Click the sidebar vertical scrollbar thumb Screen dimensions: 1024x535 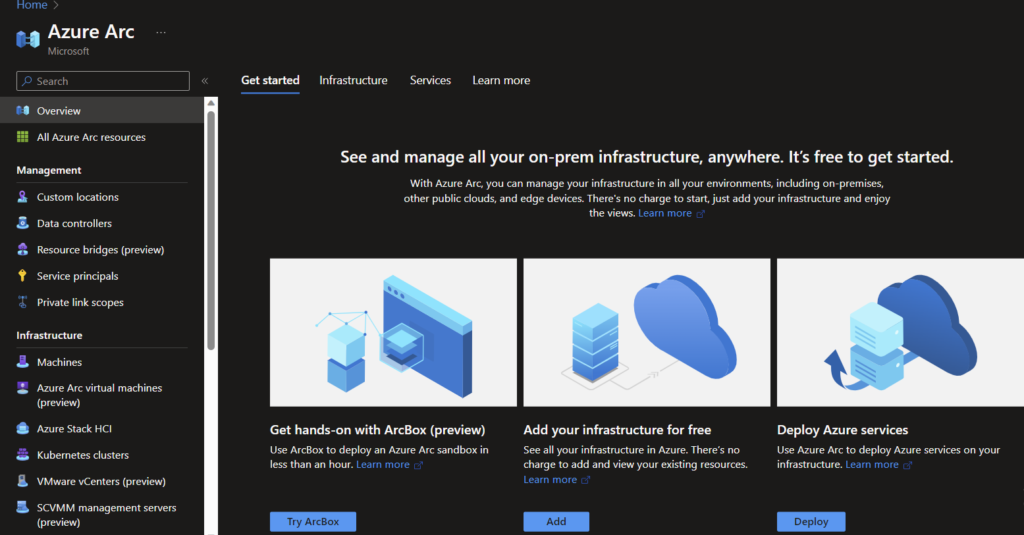click(x=211, y=231)
